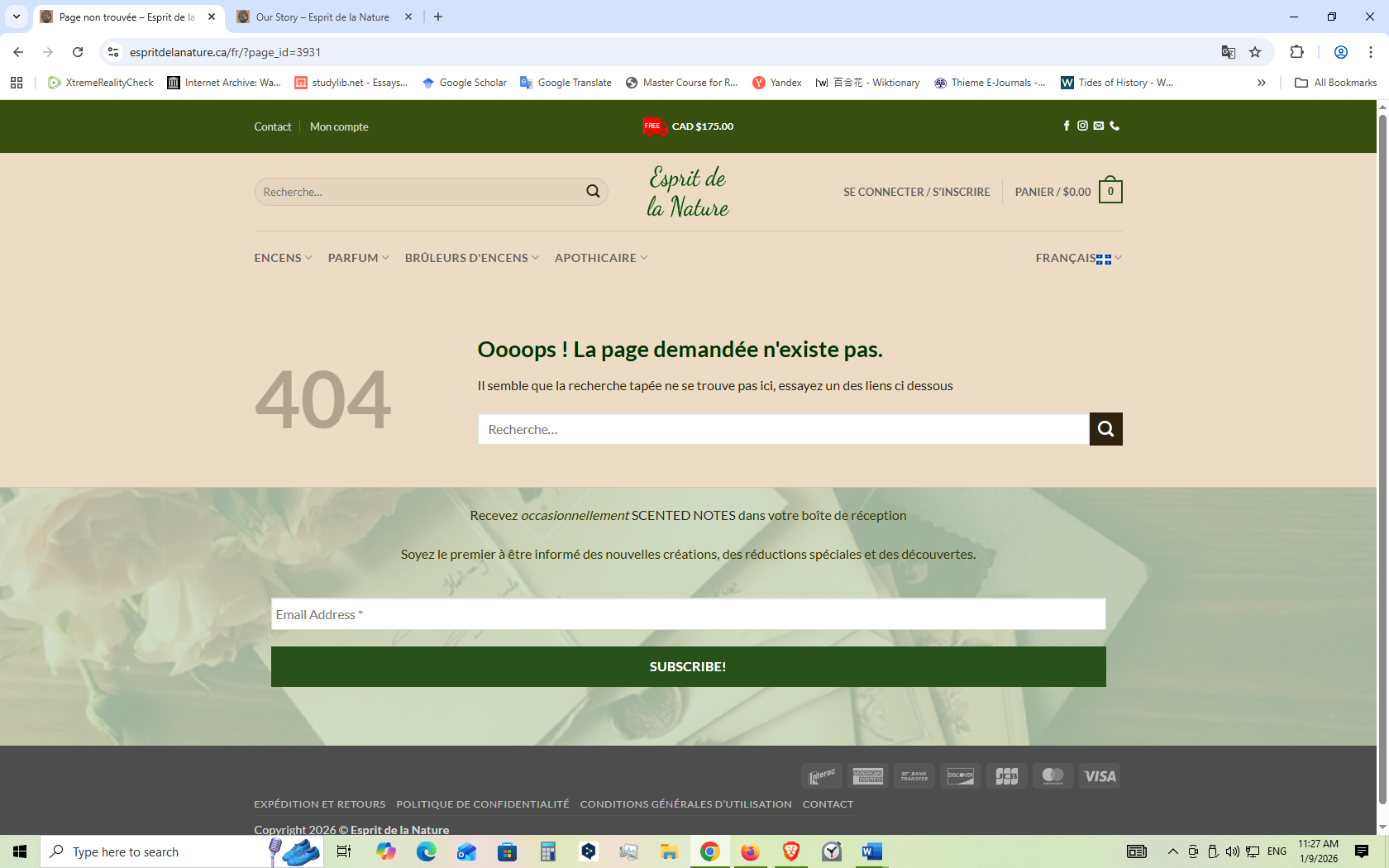
Task: Open the Google Translate bookmark
Action: [566, 83]
